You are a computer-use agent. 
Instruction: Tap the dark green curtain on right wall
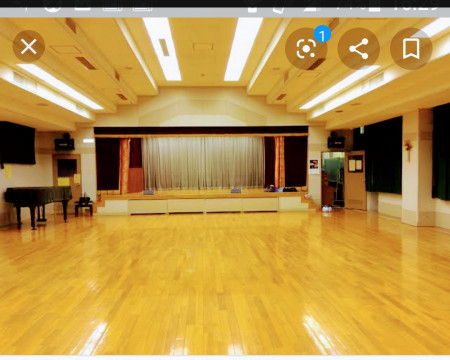coord(383,155)
